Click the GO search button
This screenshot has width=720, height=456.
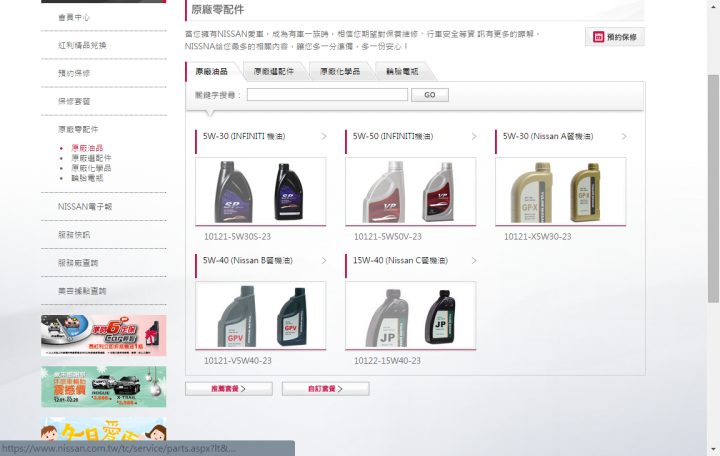pos(430,95)
